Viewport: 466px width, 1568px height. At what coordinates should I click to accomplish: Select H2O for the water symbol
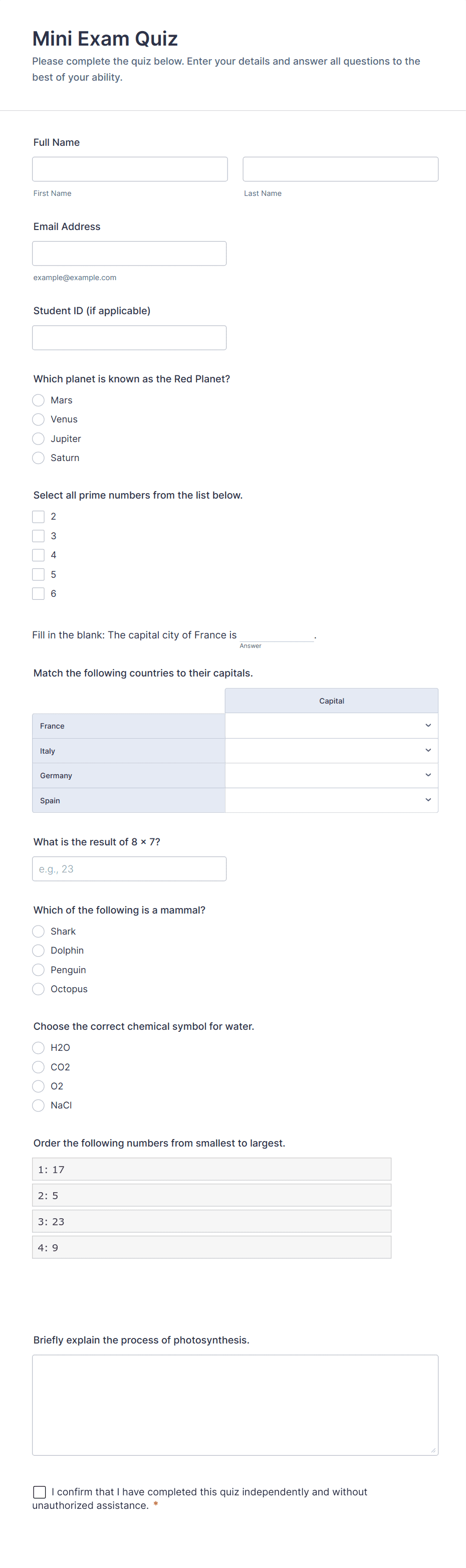(x=38, y=1047)
